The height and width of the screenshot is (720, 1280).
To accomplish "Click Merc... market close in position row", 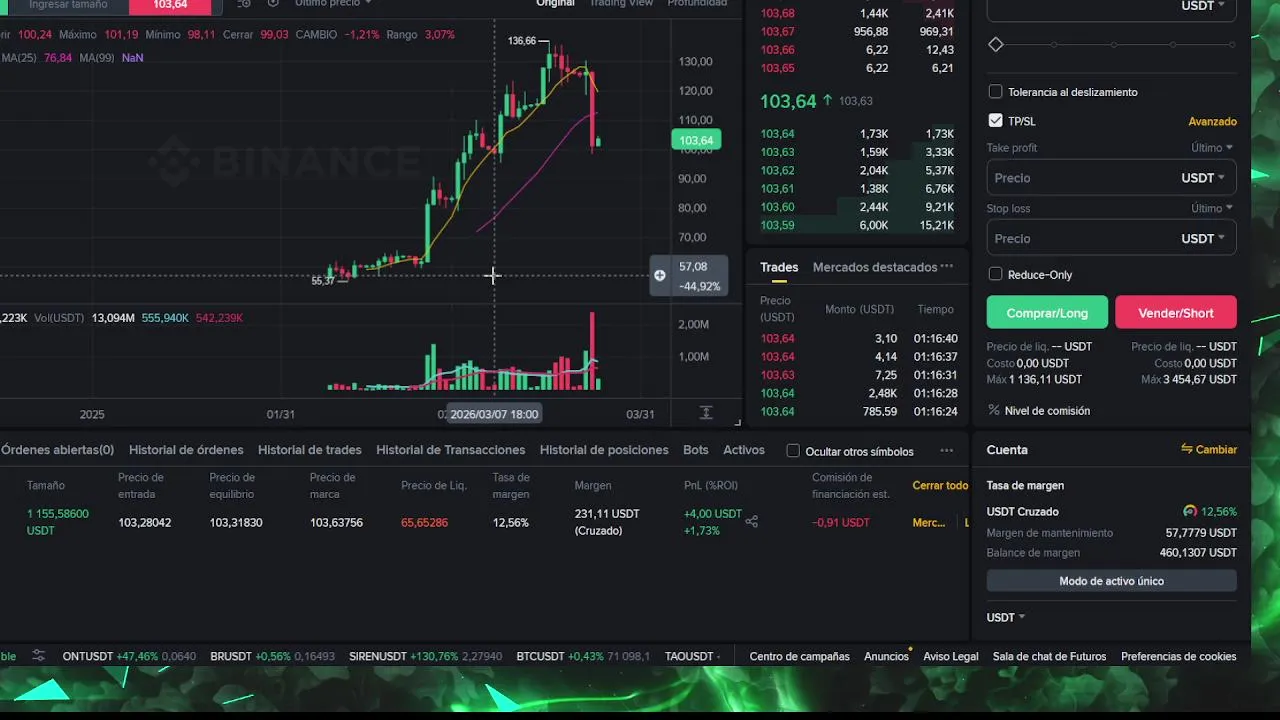I will [x=929, y=522].
